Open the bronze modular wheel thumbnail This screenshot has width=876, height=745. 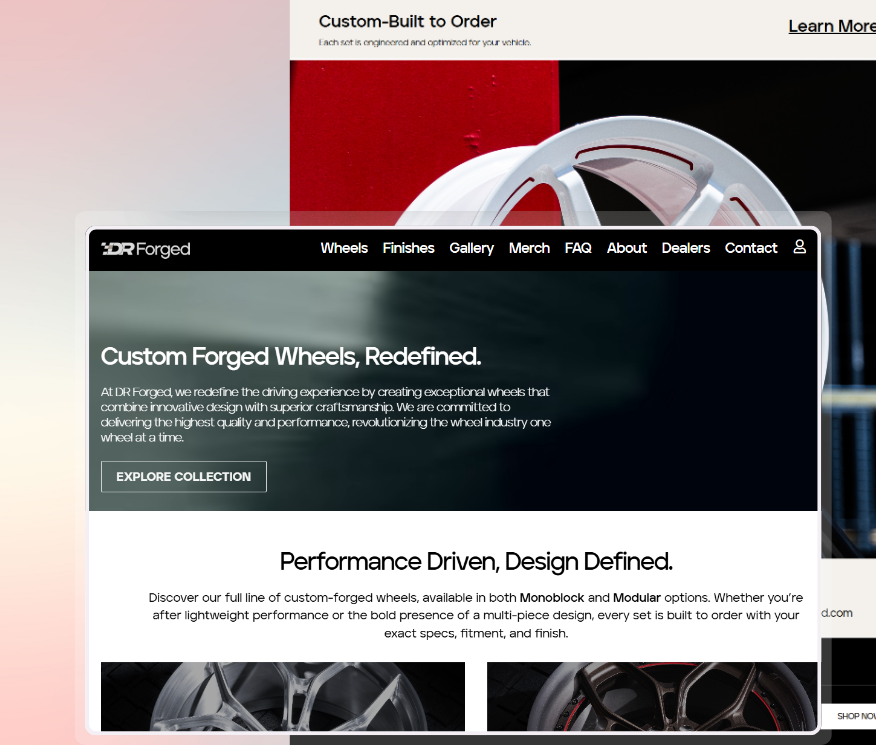(x=652, y=696)
